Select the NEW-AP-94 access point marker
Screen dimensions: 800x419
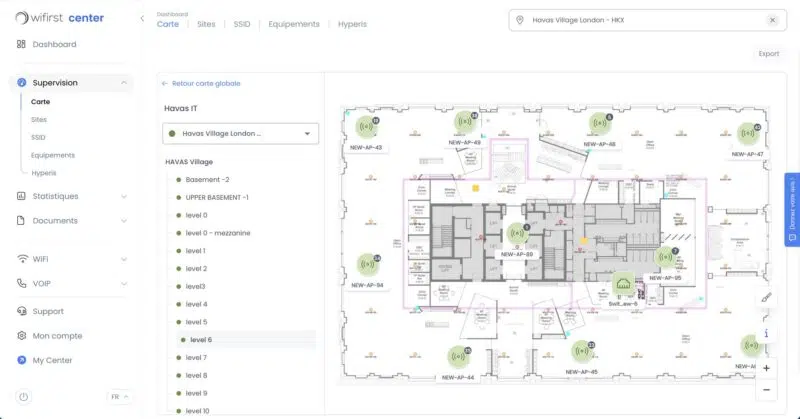367,264
